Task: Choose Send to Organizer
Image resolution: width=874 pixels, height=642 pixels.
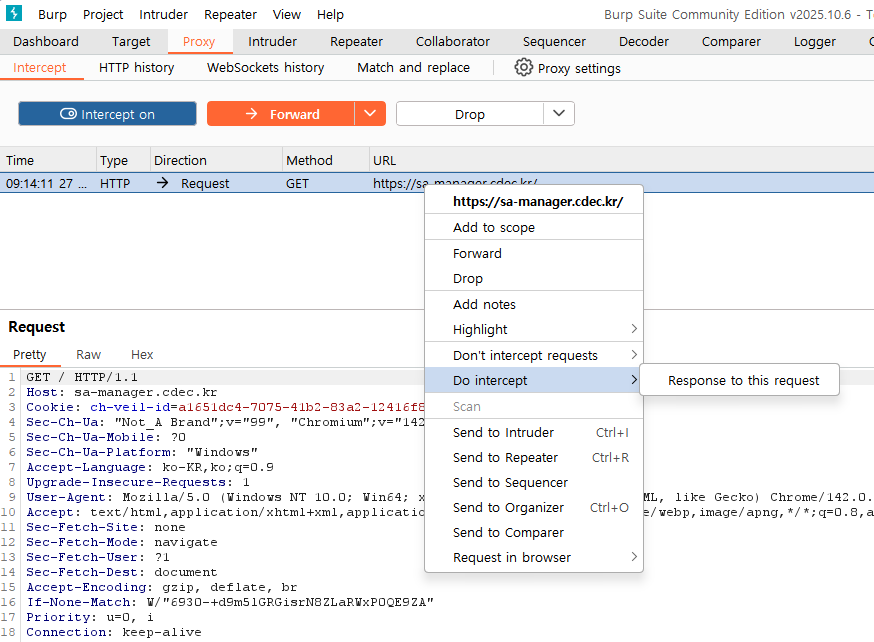Action: pos(534,508)
